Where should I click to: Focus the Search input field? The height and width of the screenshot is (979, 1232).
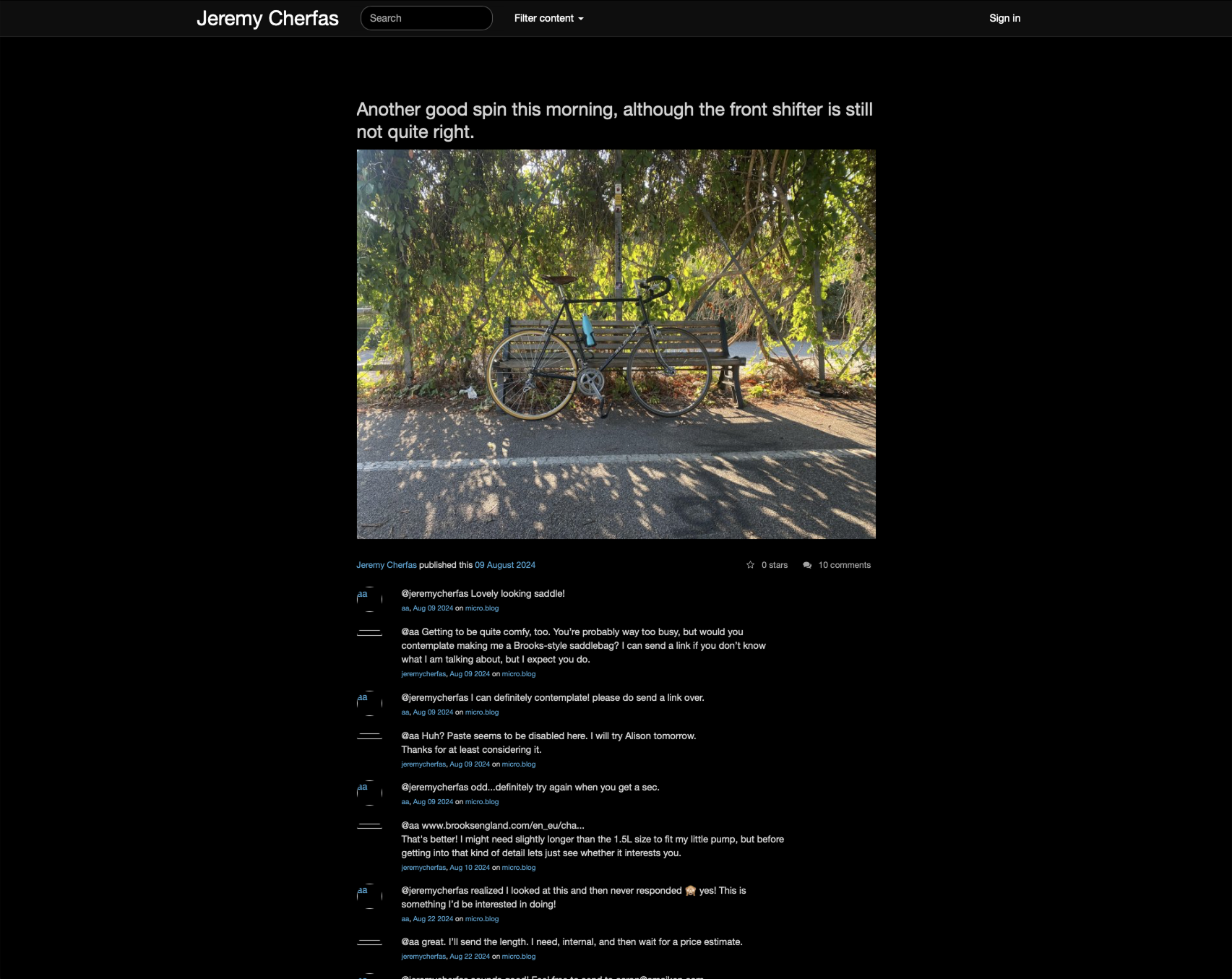coord(426,18)
